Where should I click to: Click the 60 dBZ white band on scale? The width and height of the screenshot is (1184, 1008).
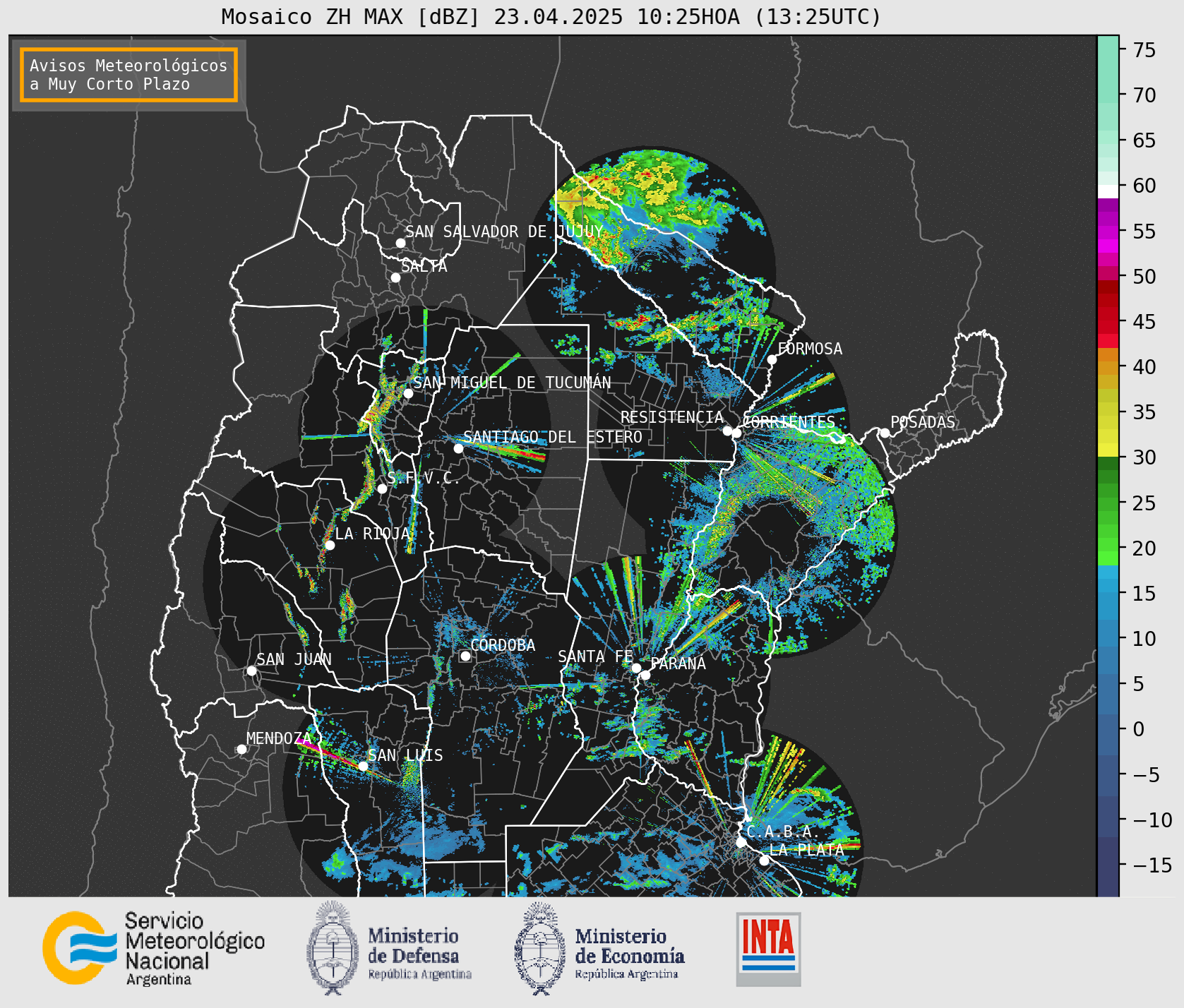(x=1108, y=191)
